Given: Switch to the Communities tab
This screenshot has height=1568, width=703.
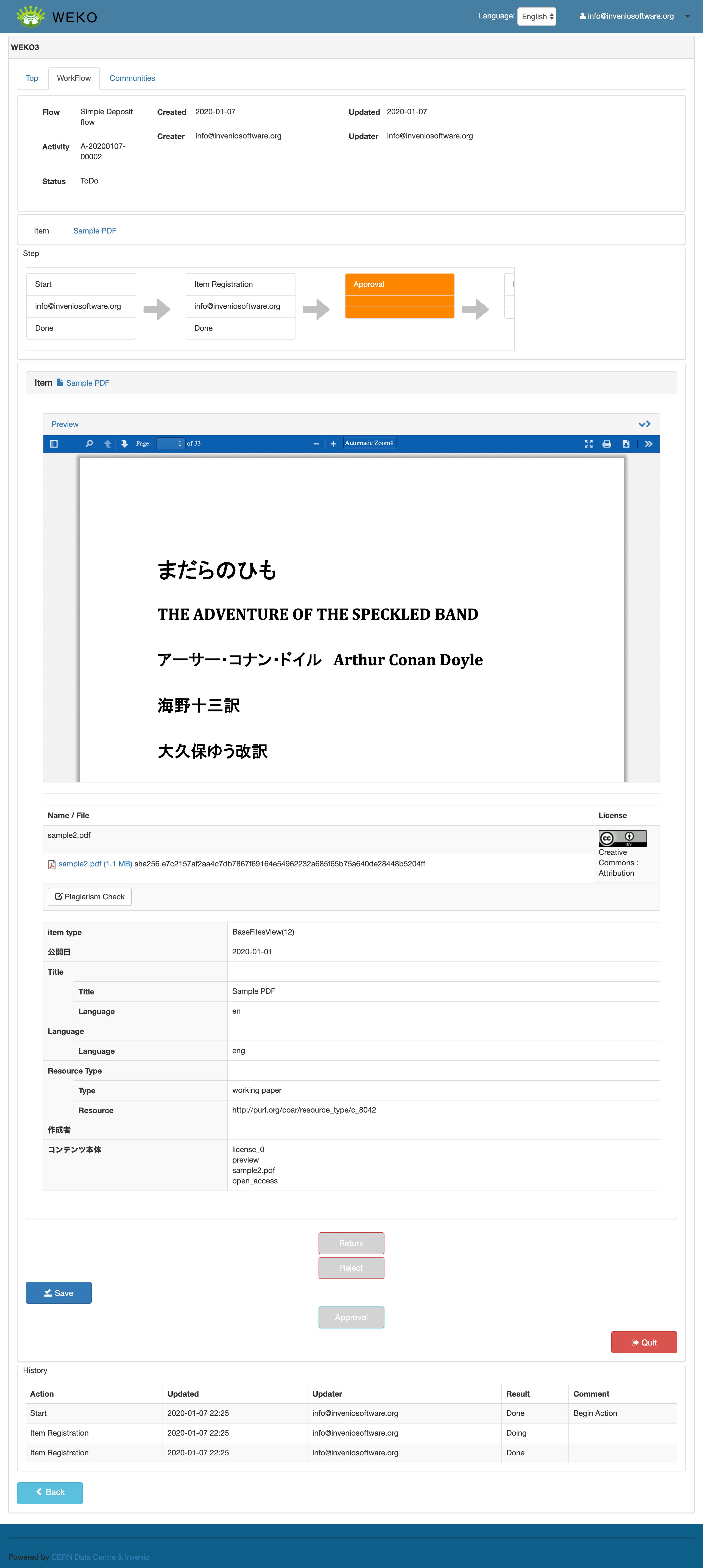Looking at the screenshot, I should (x=132, y=78).
